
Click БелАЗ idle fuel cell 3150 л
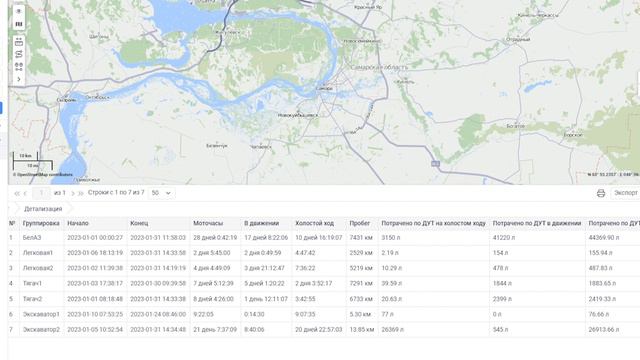click(391, 238)
